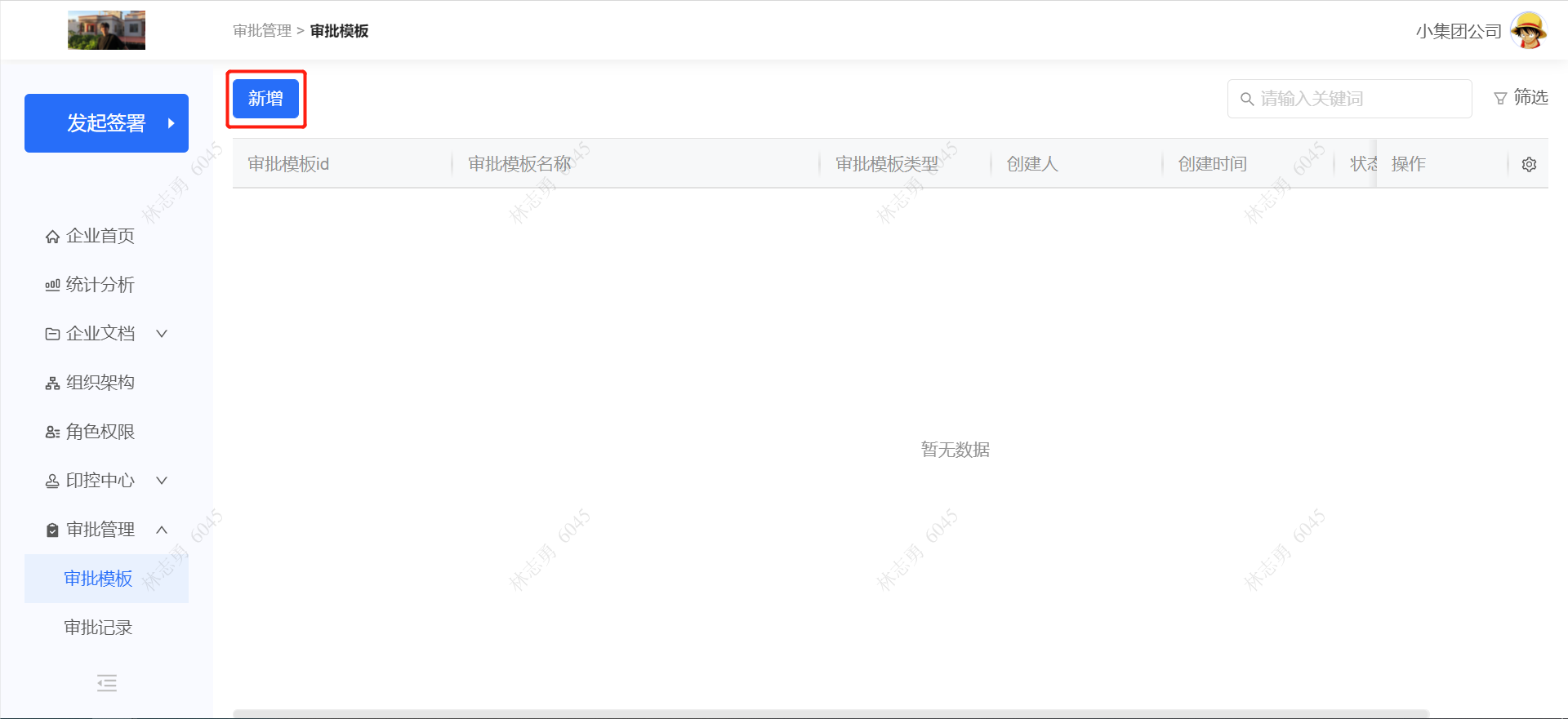Click the 企业首页 home icon

click(x=52, y=237)
